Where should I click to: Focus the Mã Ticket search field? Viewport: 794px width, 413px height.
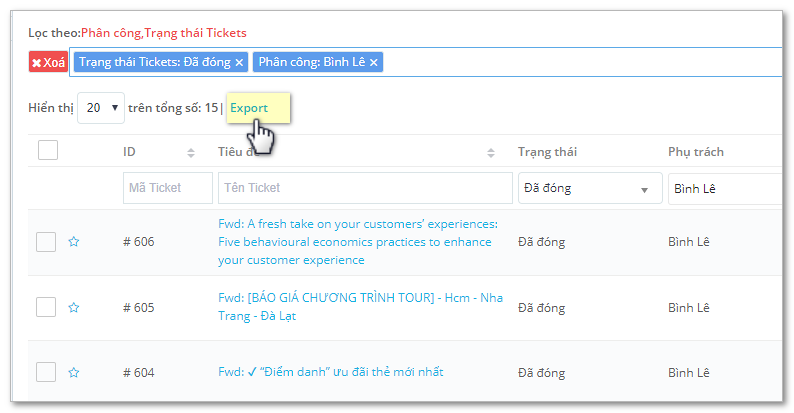click(x=168, y=188)
